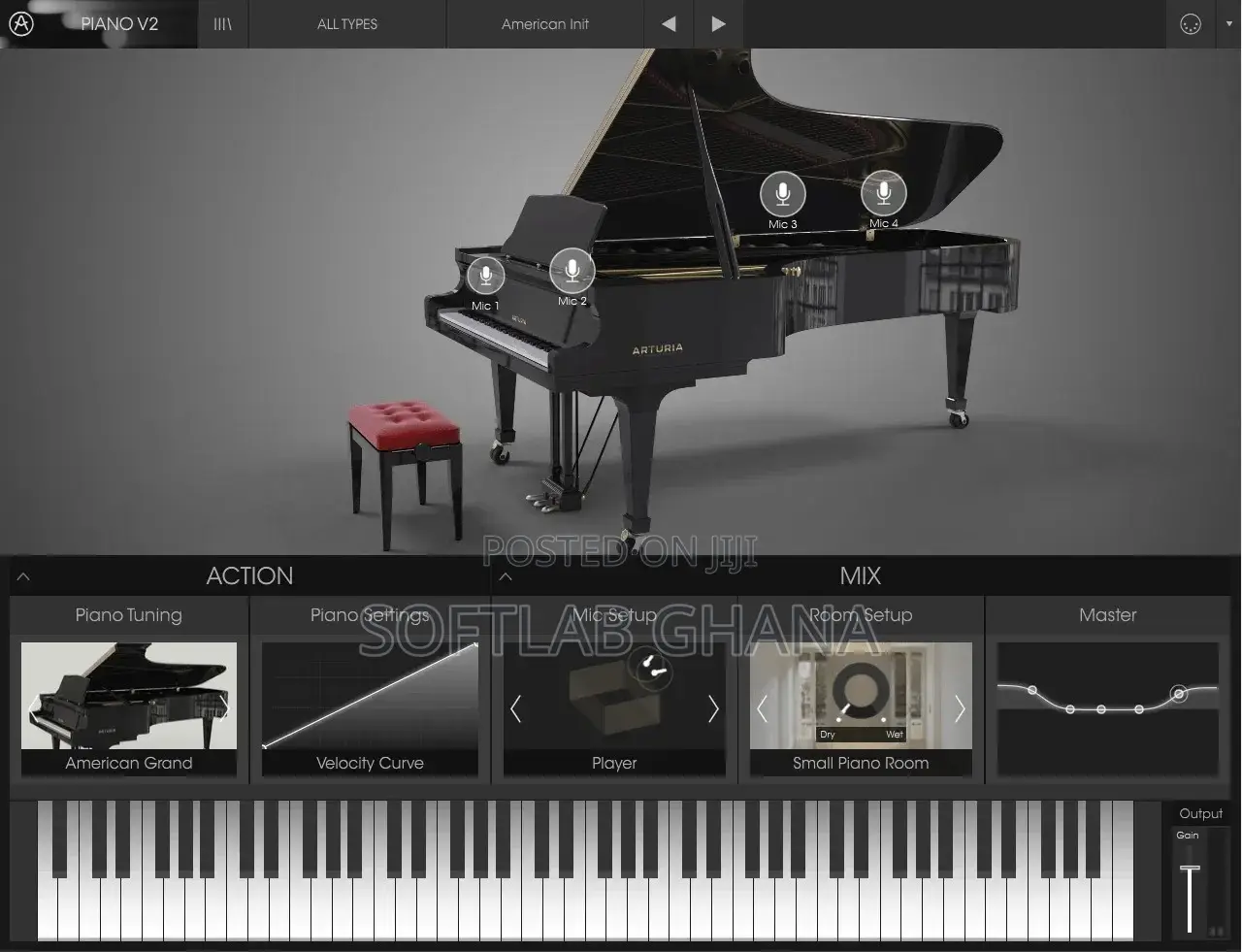Click the highlighted rightmost Master EQ point
Image resolution: width=1242 pixels, height=952 pixels.
pyautogui.click(x=1178, y=693)
